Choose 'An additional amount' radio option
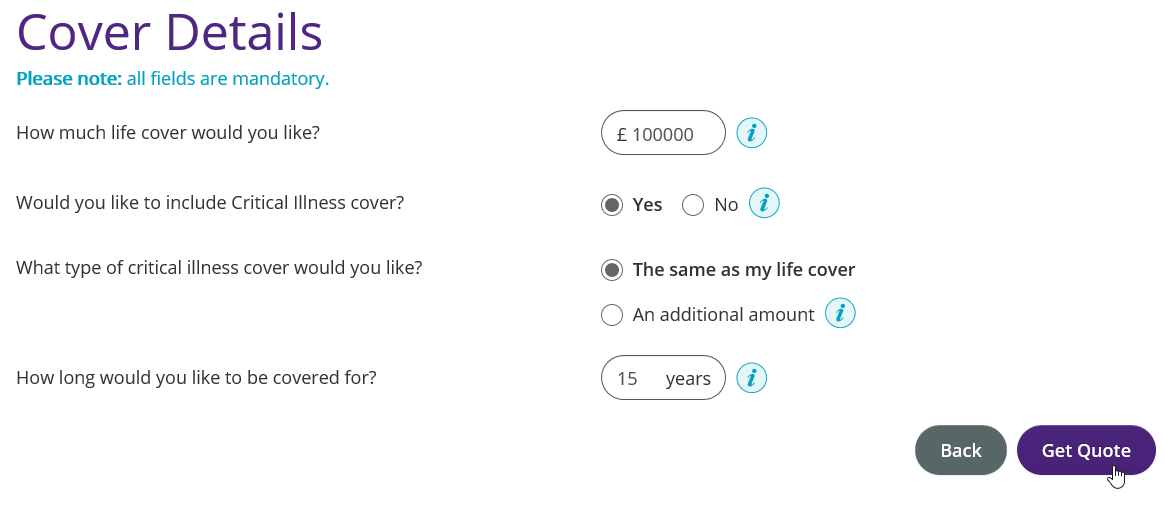Viewport: 1165px width, 506px height. click(612, 315)
